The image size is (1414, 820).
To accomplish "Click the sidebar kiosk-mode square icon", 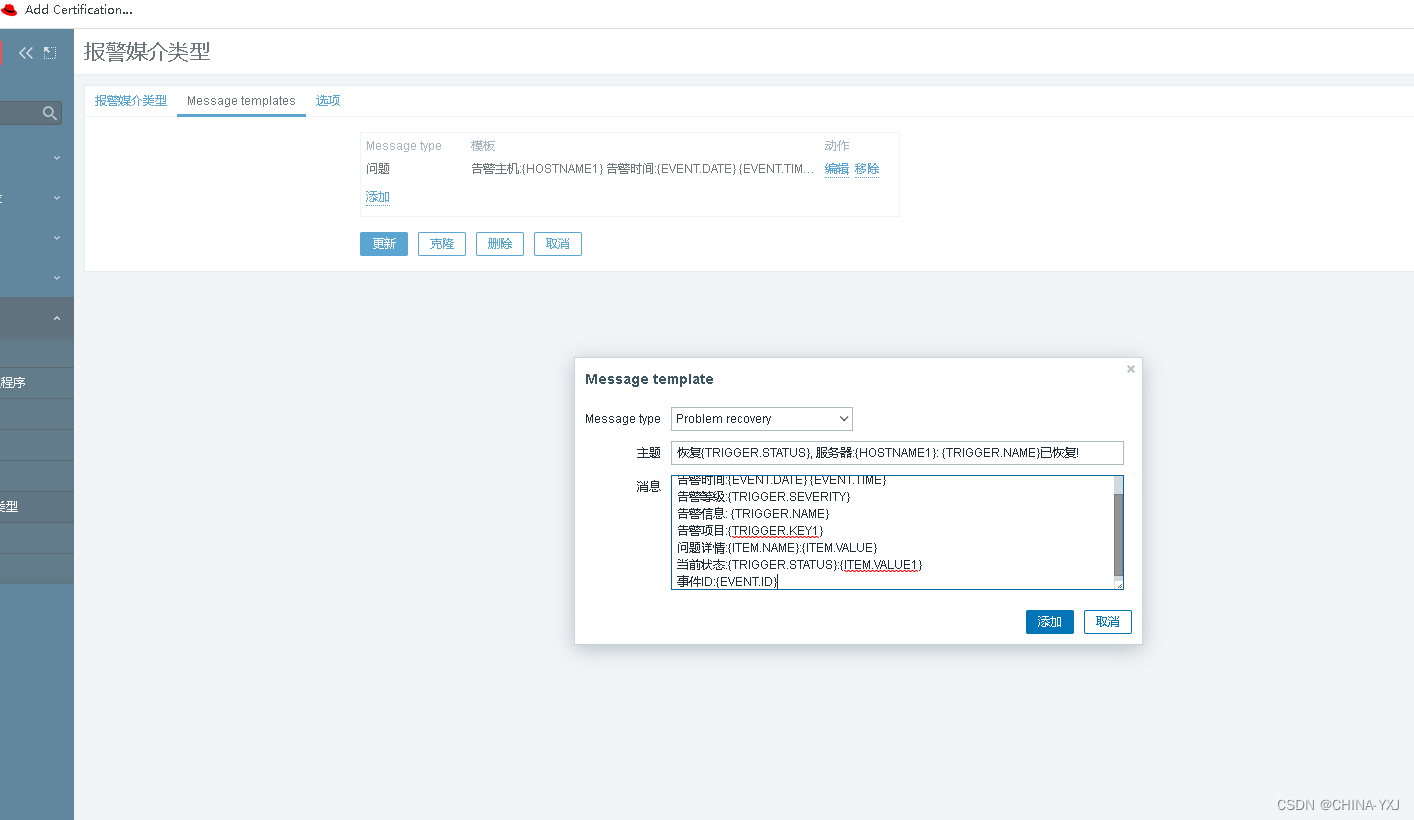I will (50, 53).
